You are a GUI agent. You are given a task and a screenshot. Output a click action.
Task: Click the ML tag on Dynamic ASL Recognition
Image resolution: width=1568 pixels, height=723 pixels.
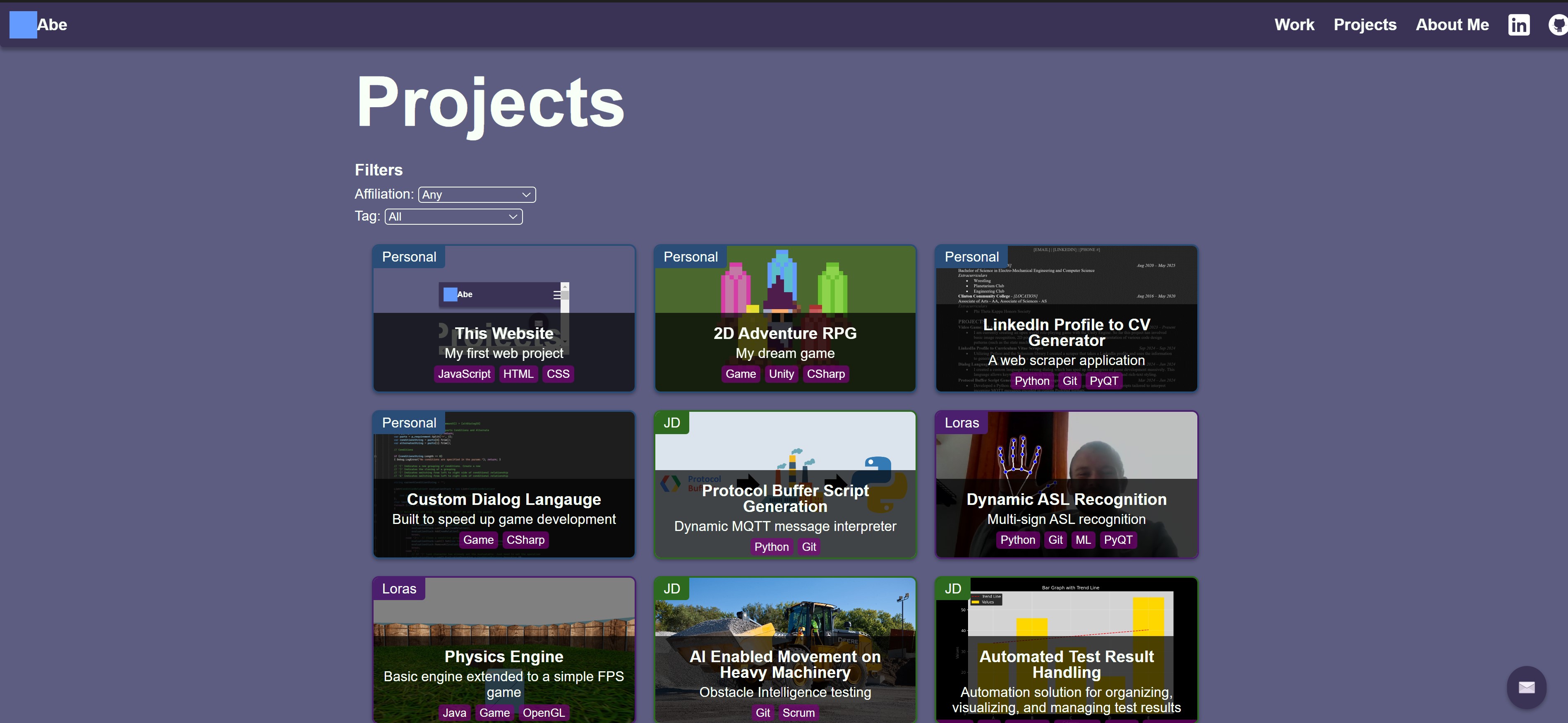[x=1084, y=540]
